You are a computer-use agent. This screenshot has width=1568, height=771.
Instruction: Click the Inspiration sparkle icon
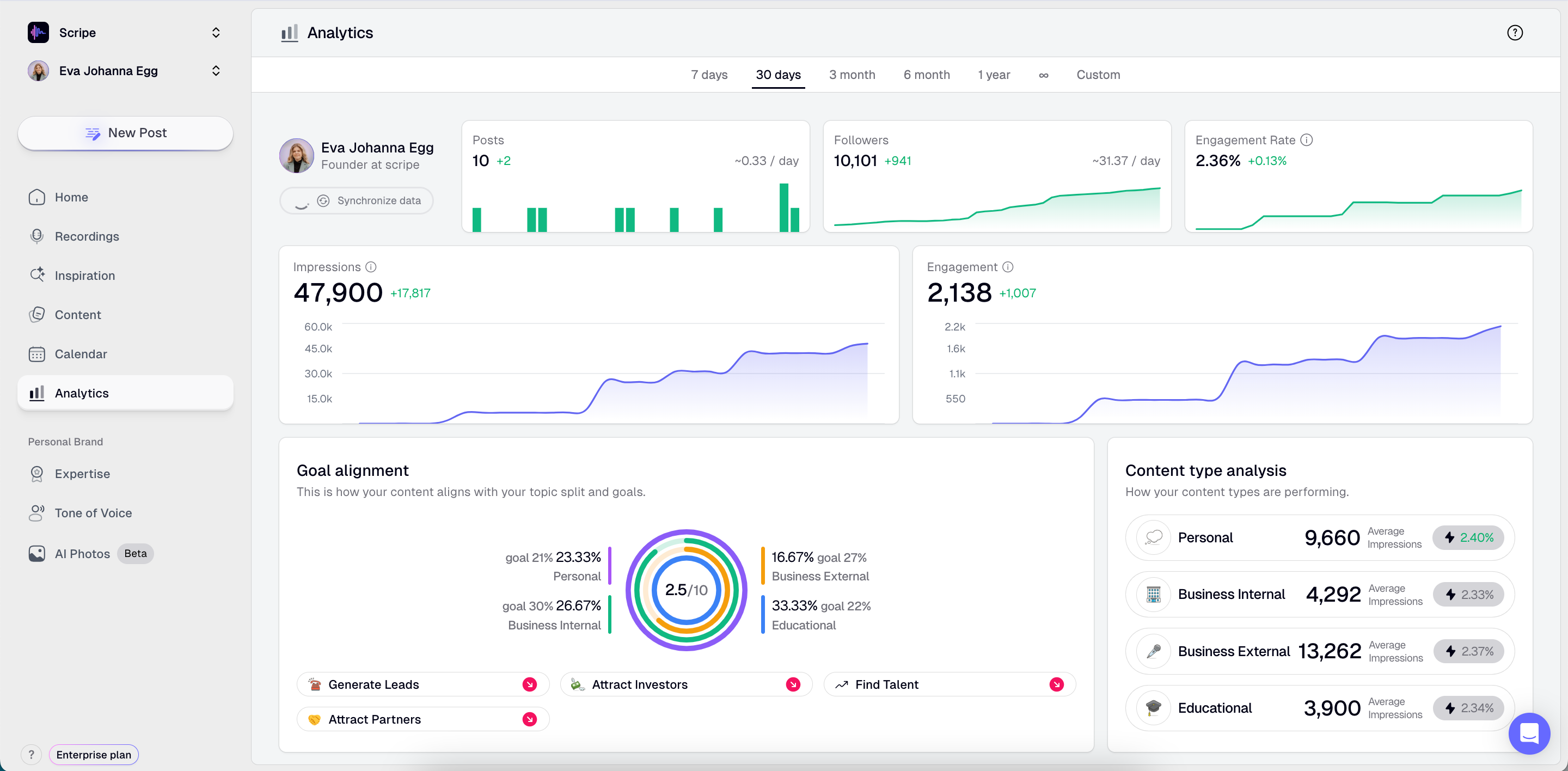tap(37, 275)
